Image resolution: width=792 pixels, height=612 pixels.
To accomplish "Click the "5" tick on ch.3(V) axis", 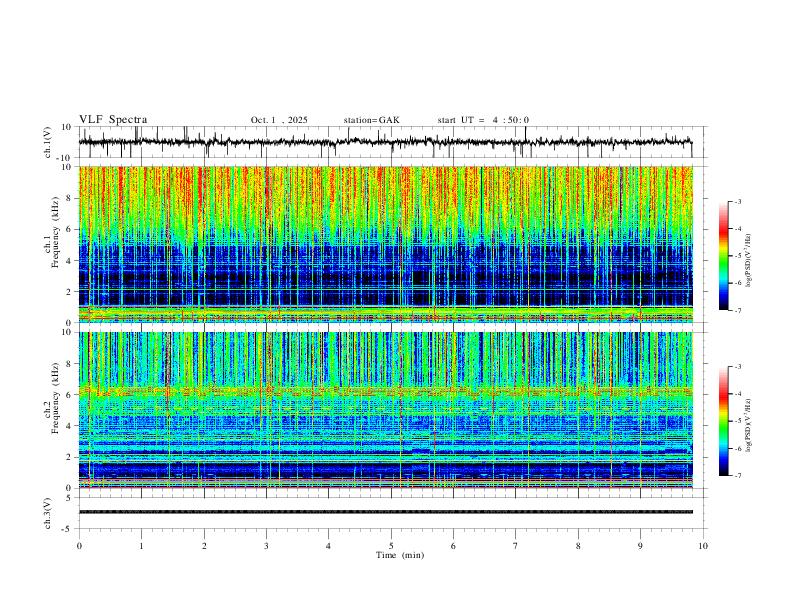I will click(70, 498).
